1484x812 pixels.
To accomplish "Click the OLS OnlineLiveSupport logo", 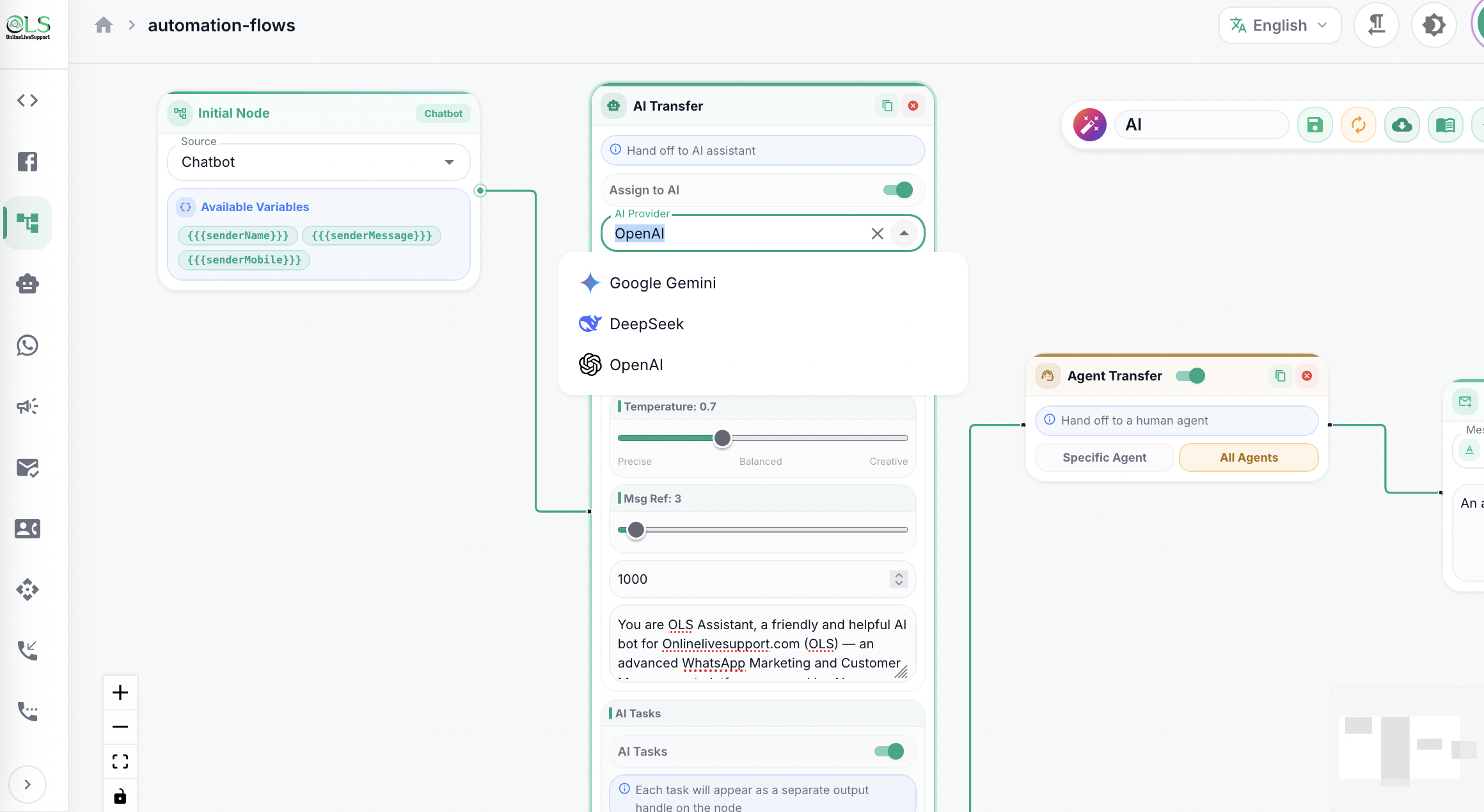I will pos(28,27).
